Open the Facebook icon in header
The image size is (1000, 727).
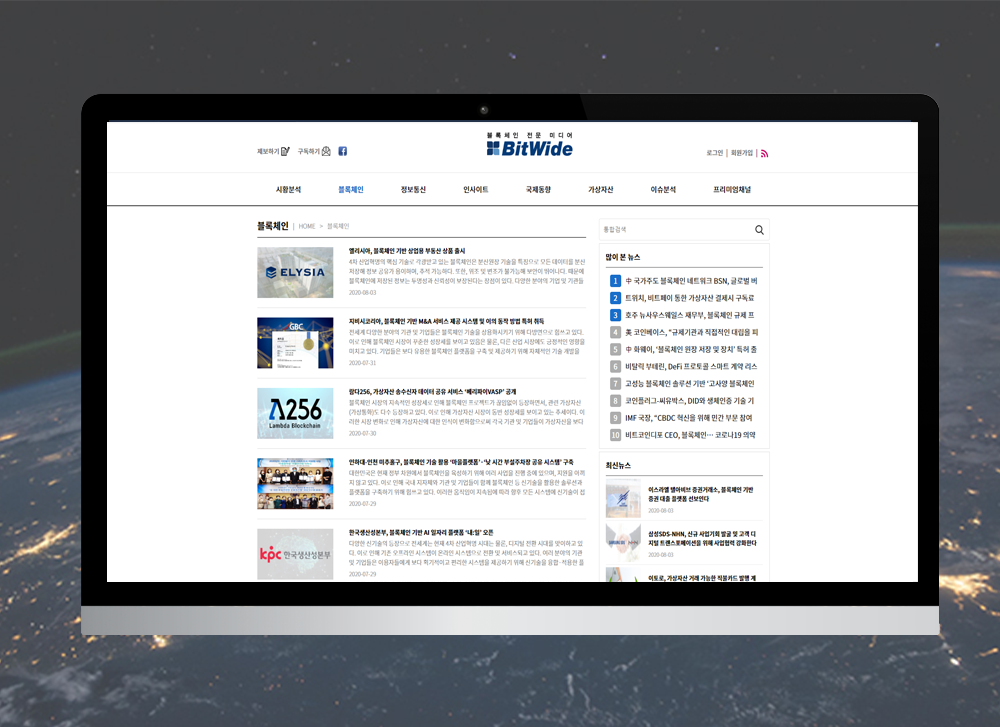tap(342, 151)
